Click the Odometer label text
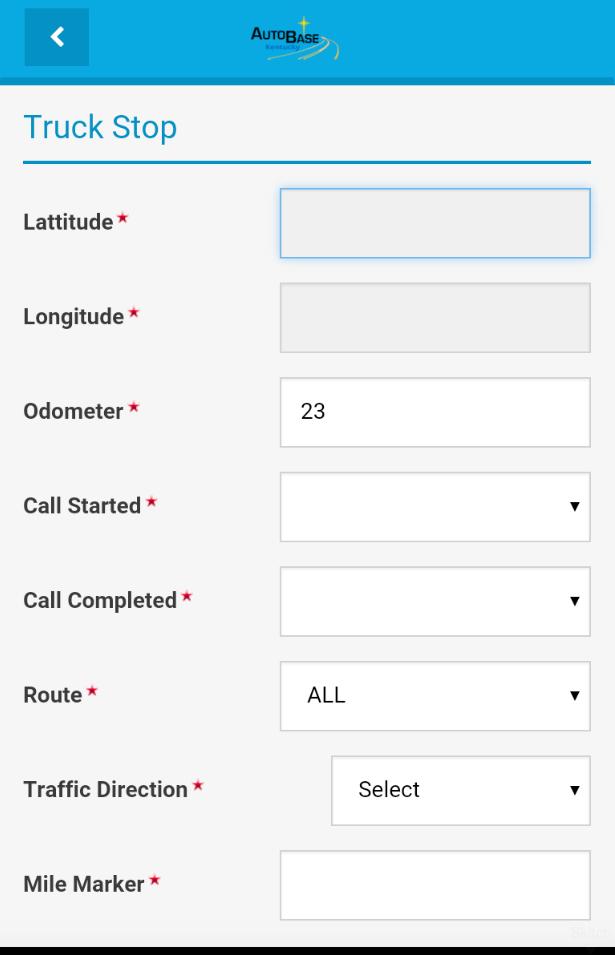The width and height of the screenshot is (615, 955). pos(73,411)
